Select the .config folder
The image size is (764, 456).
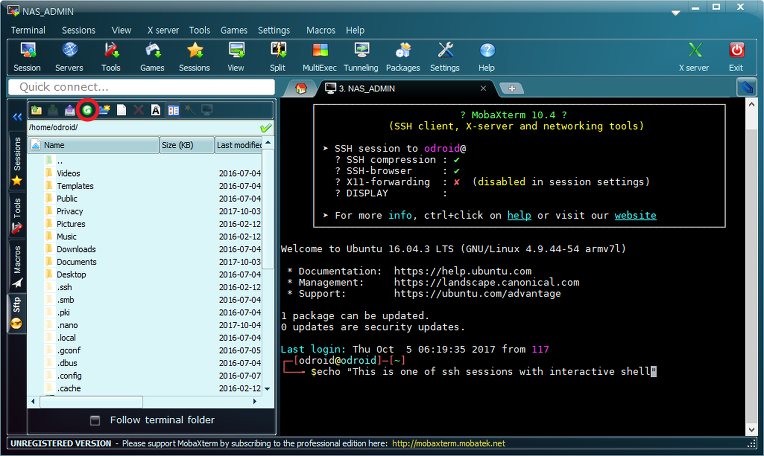[x=69, y=376]
